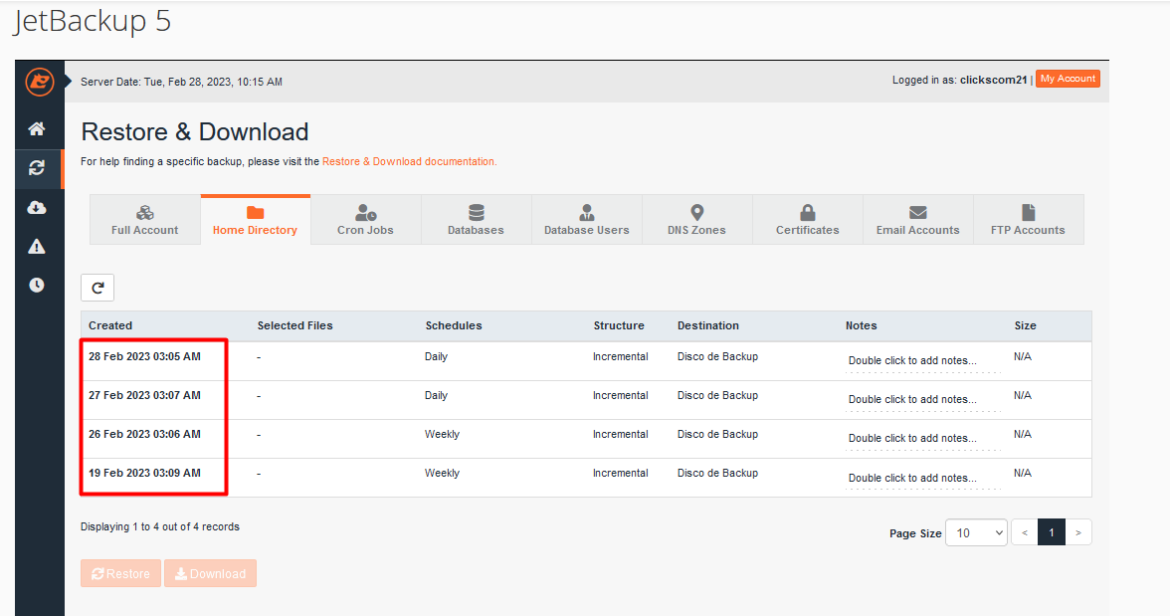Click the warning triangle icon in the sidebar
The image size is (1170, 616).
tap(38, 245)
